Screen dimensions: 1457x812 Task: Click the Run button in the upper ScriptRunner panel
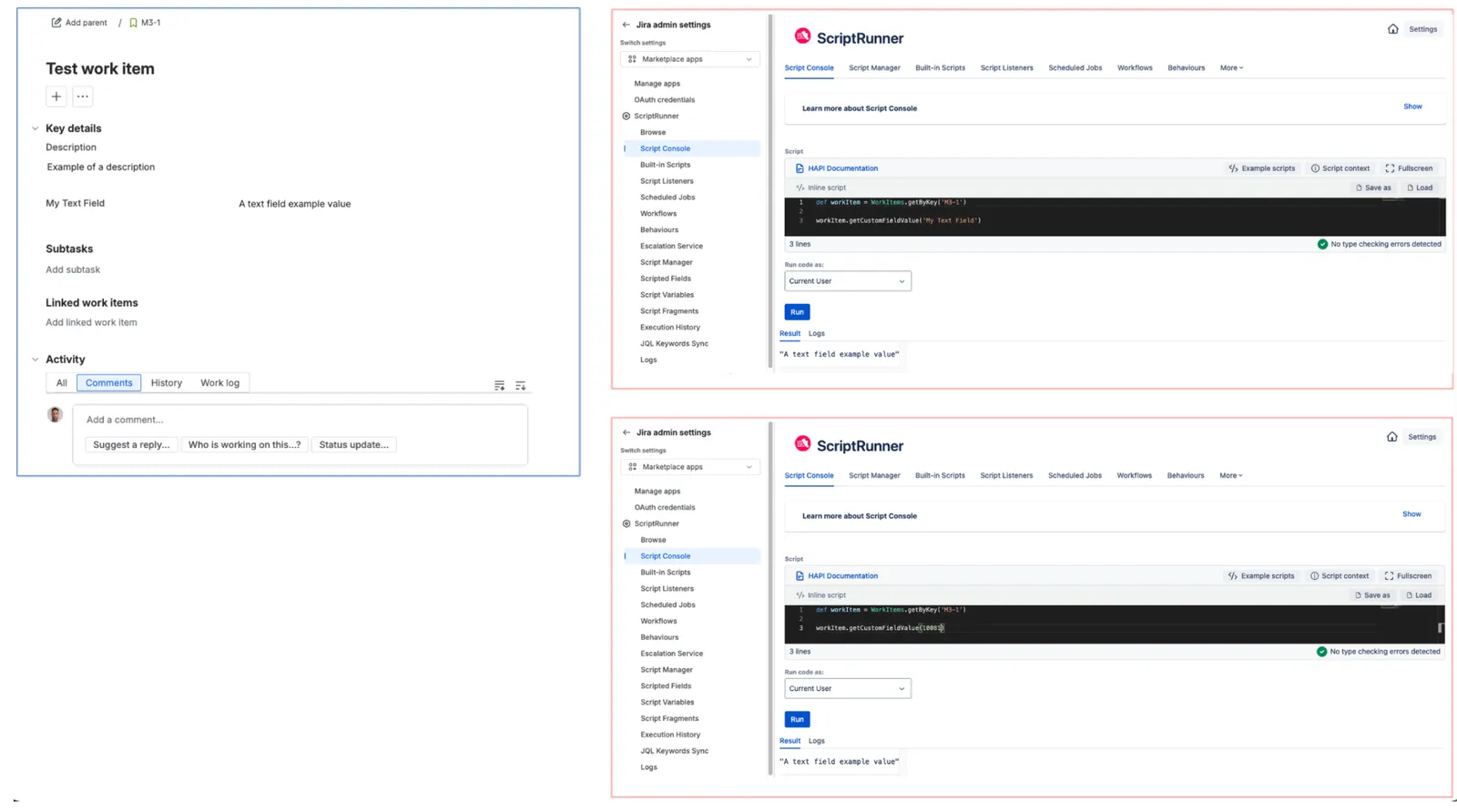[797, 312]
